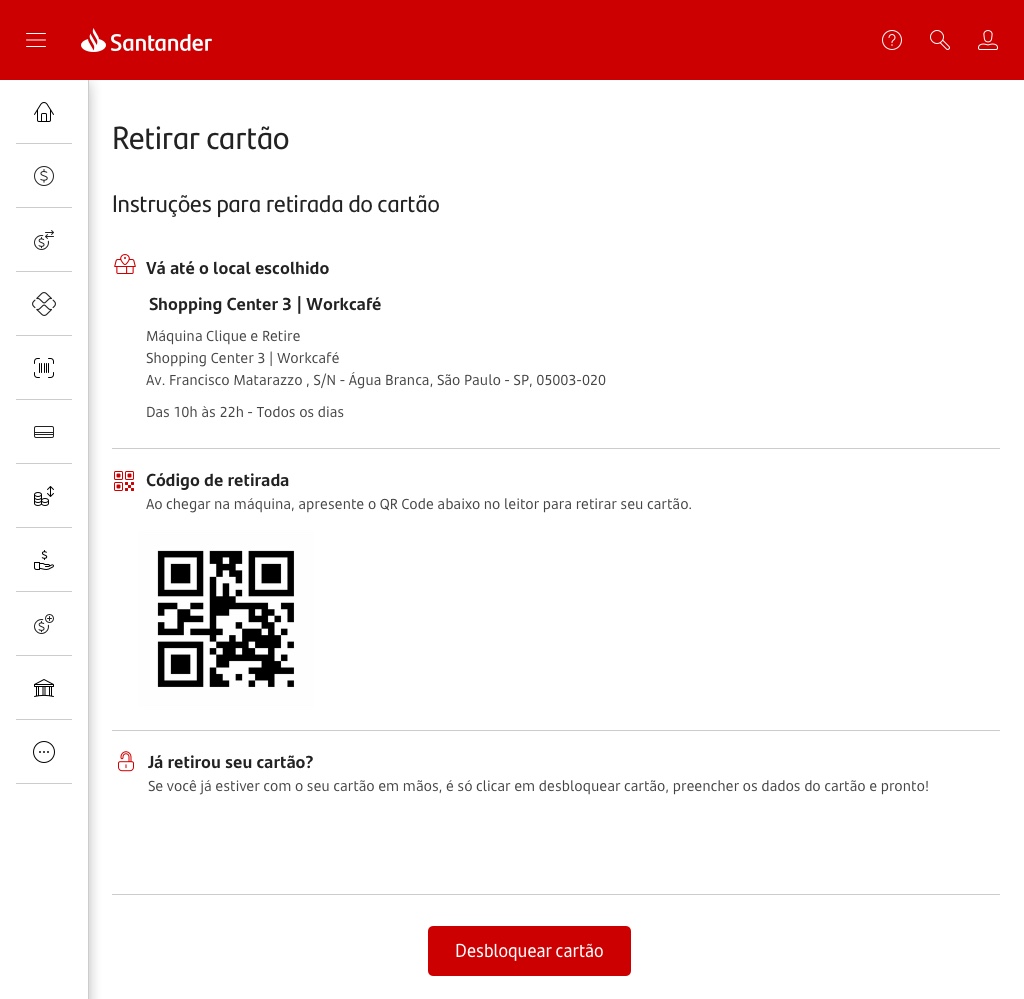Open the hamburger menu
This screenshot has width=1024, height=999.
36,40
